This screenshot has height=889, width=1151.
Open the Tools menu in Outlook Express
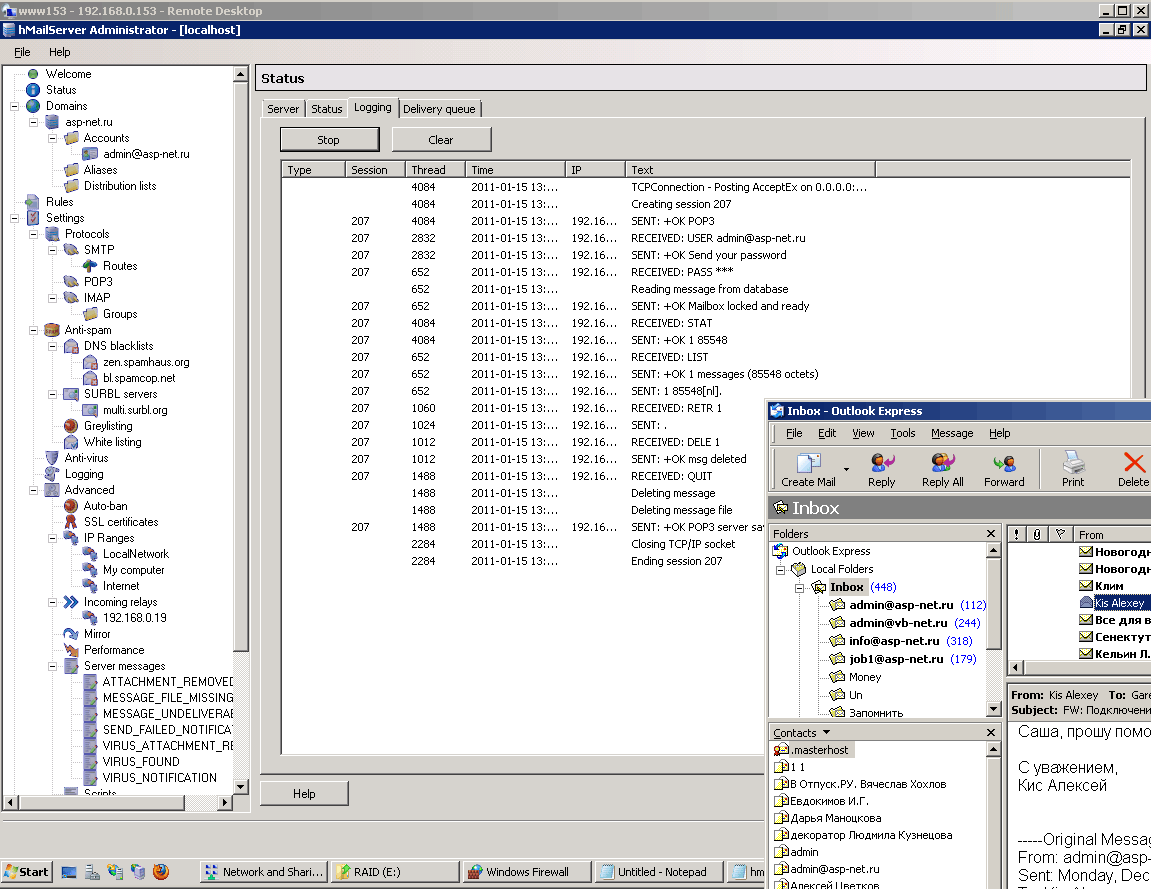pyautogui.click(x=902, y=433)
